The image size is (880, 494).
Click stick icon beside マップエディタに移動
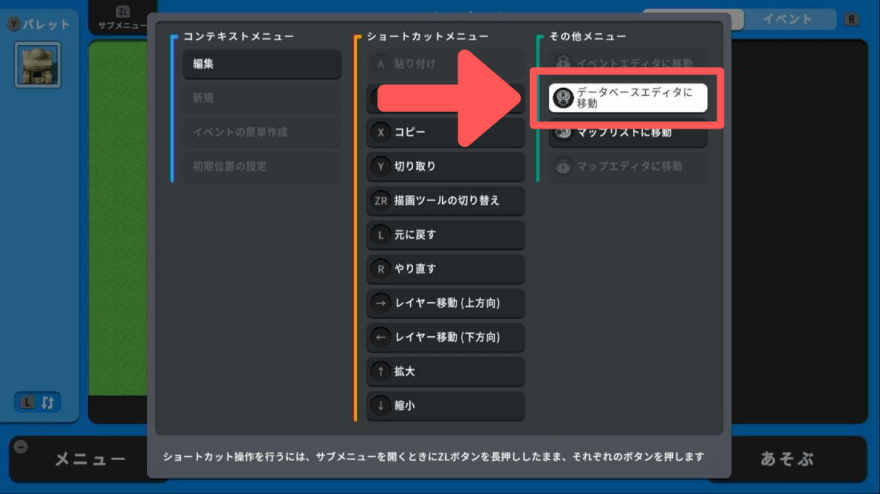563,167
